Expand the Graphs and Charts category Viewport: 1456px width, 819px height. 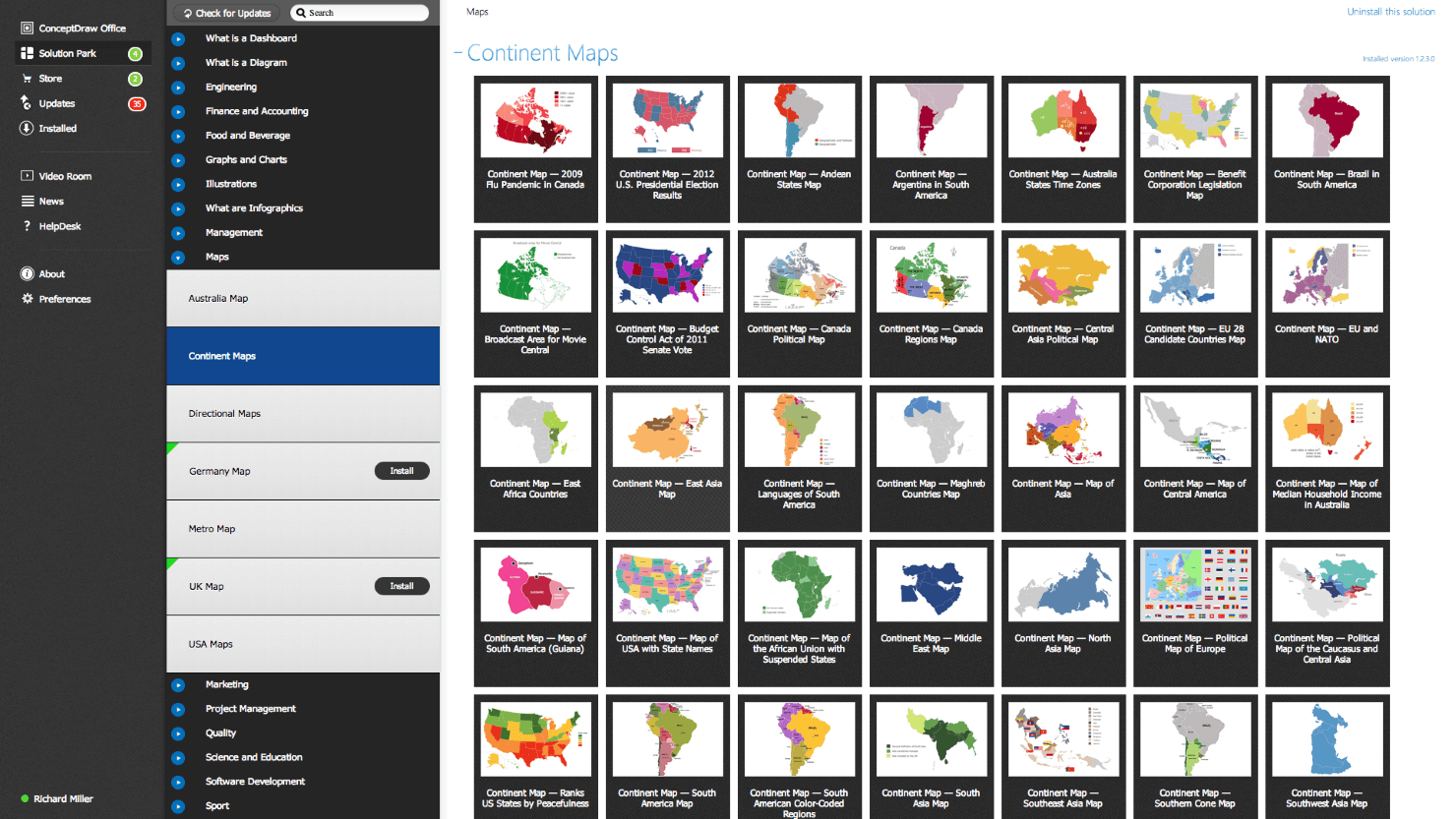(178, 160)
